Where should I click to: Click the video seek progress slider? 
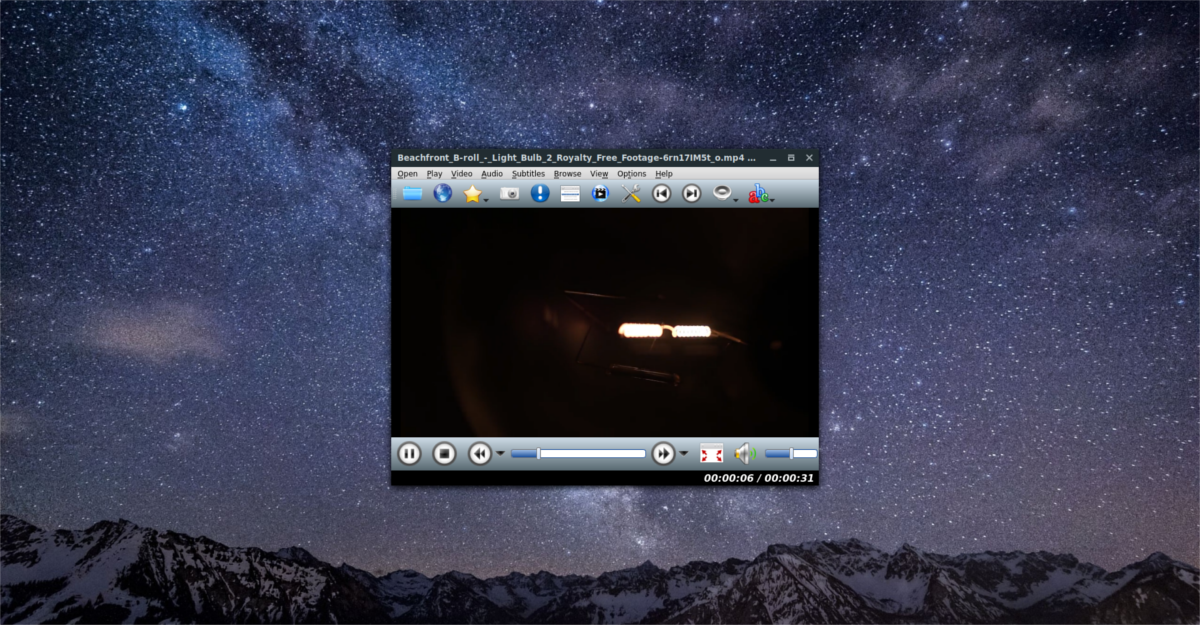(578, 453)
